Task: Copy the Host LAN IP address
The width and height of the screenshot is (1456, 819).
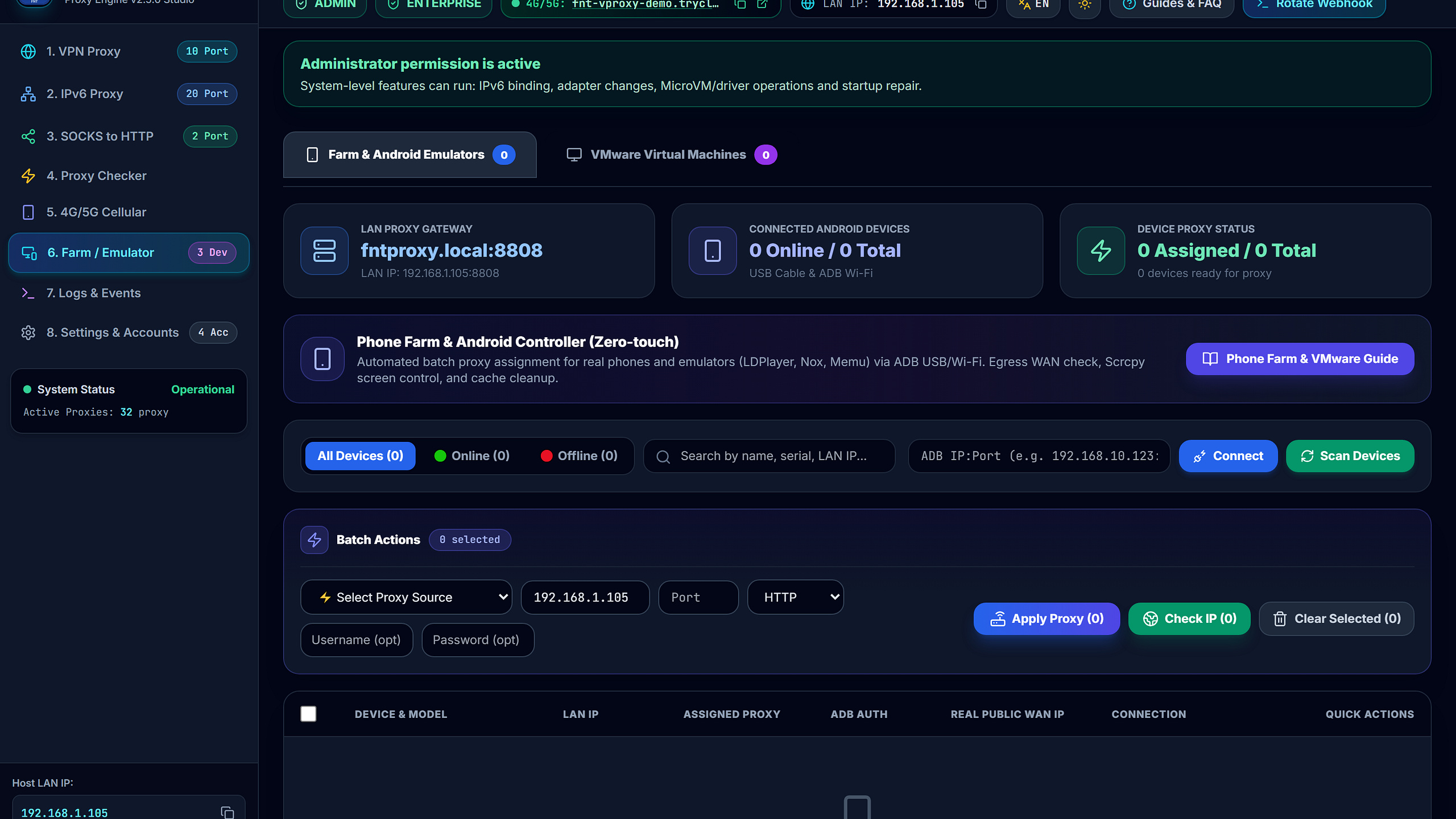Action: (227, 812)
